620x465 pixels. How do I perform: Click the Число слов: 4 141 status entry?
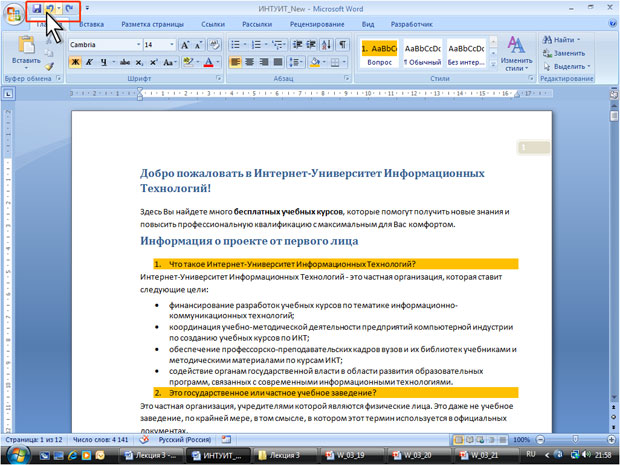pos(101,439)
